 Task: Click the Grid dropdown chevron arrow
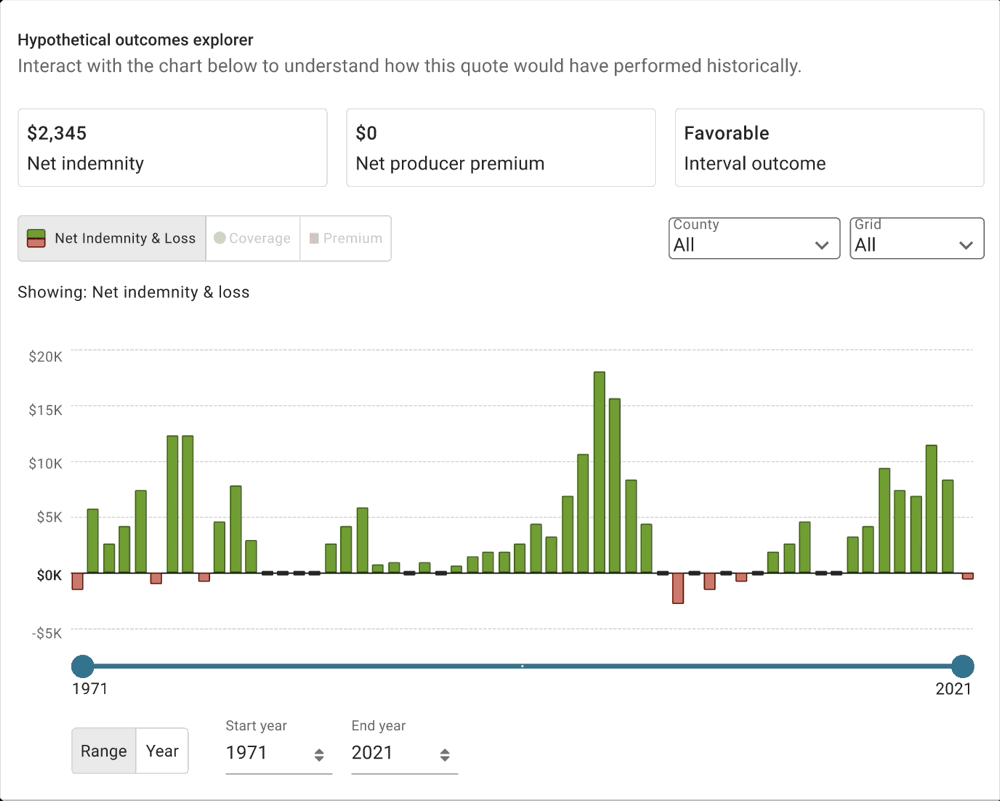click(x=966, y=245)
